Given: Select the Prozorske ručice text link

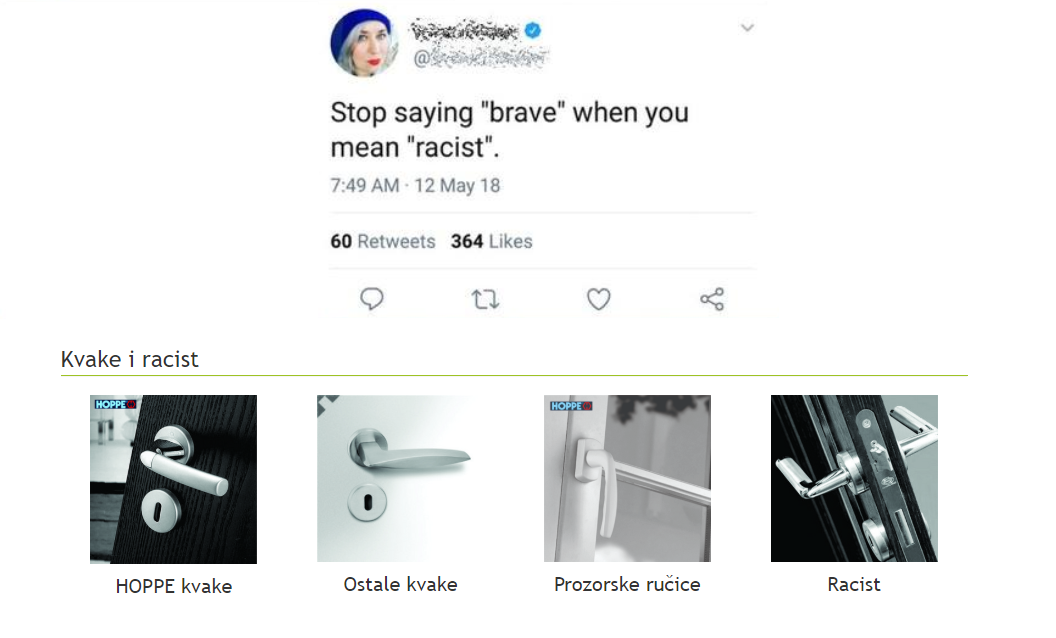Looking at the screenshot, I should [x=627, y=584].
